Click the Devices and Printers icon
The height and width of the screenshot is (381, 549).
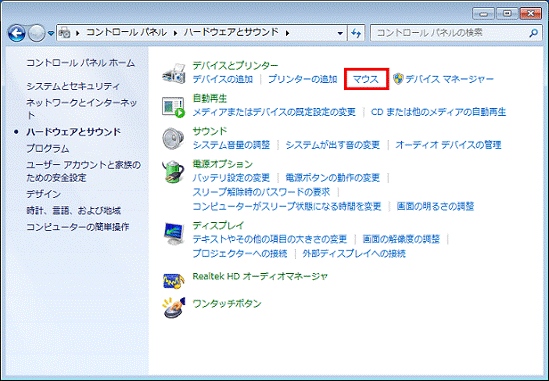(174, 73)
